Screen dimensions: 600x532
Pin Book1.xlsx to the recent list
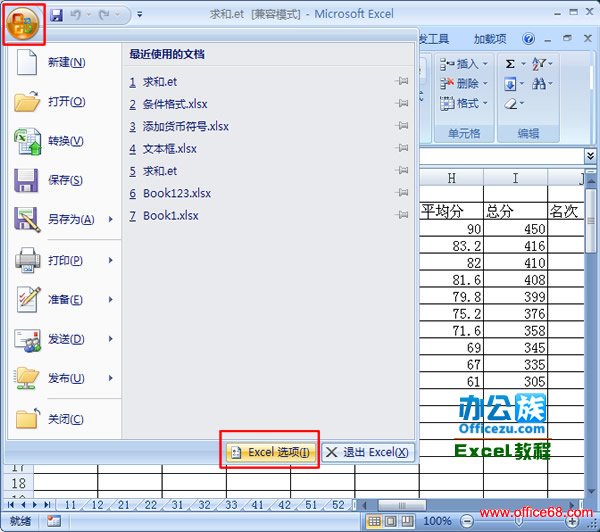point(401,215)
